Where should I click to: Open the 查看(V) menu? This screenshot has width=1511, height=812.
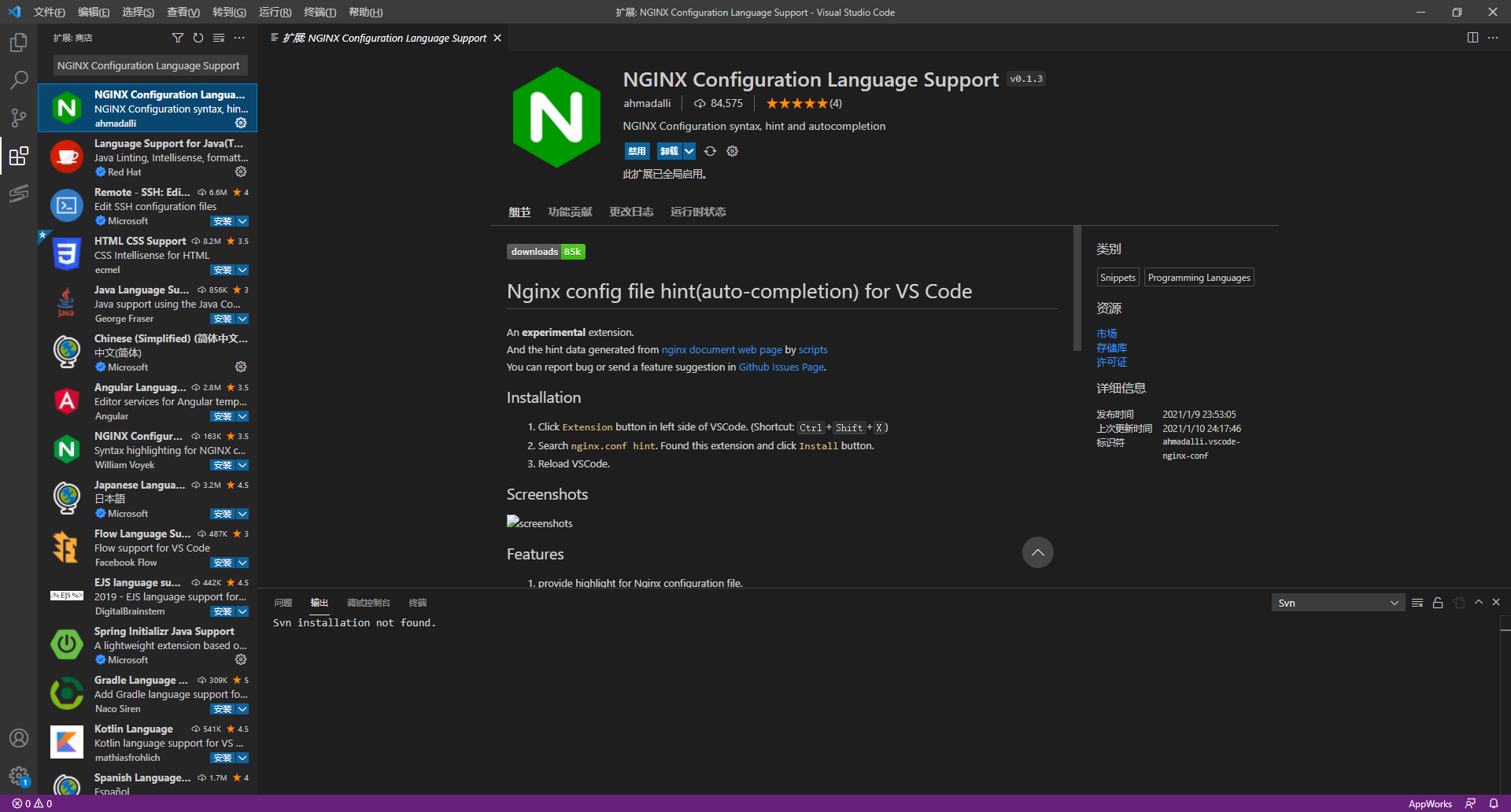pyautogui.click(x=183, y=12)
